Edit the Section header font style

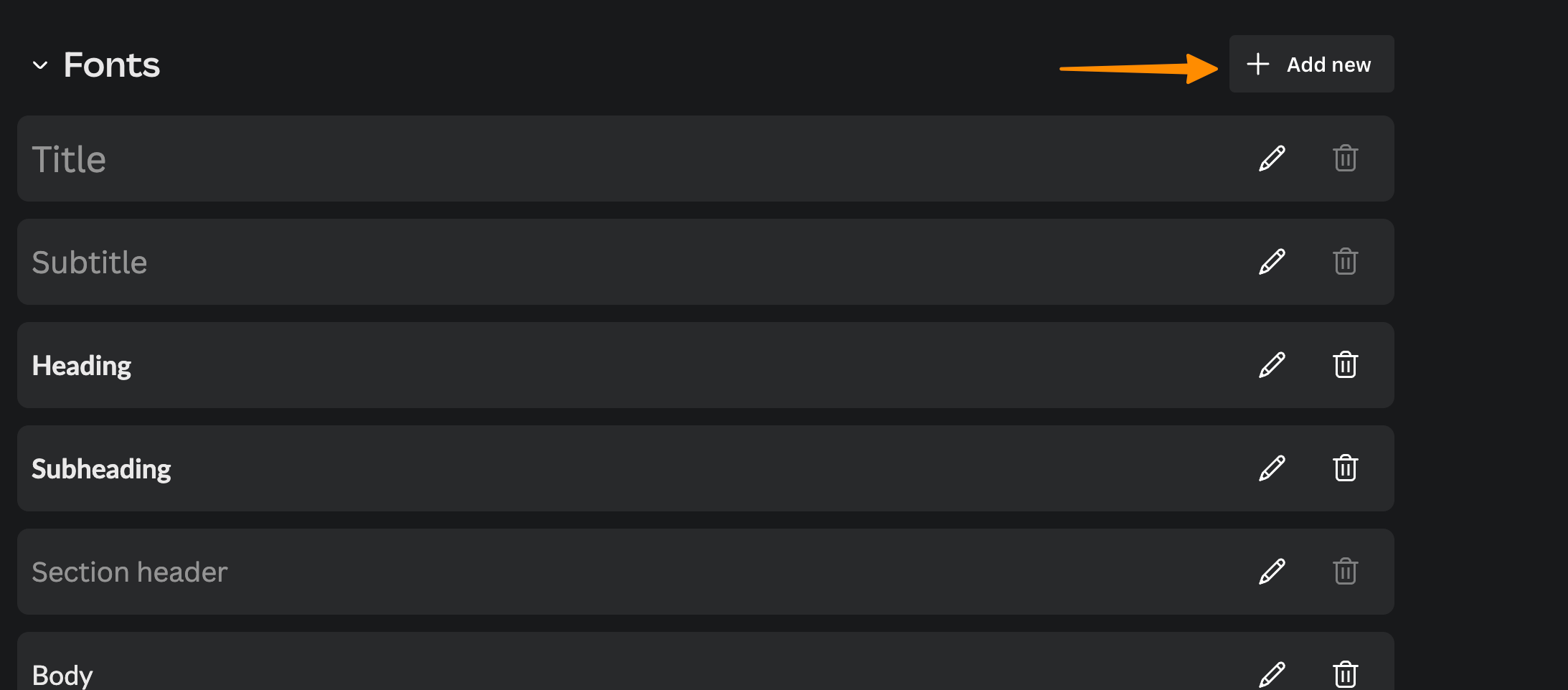[x=1272, y=572]
